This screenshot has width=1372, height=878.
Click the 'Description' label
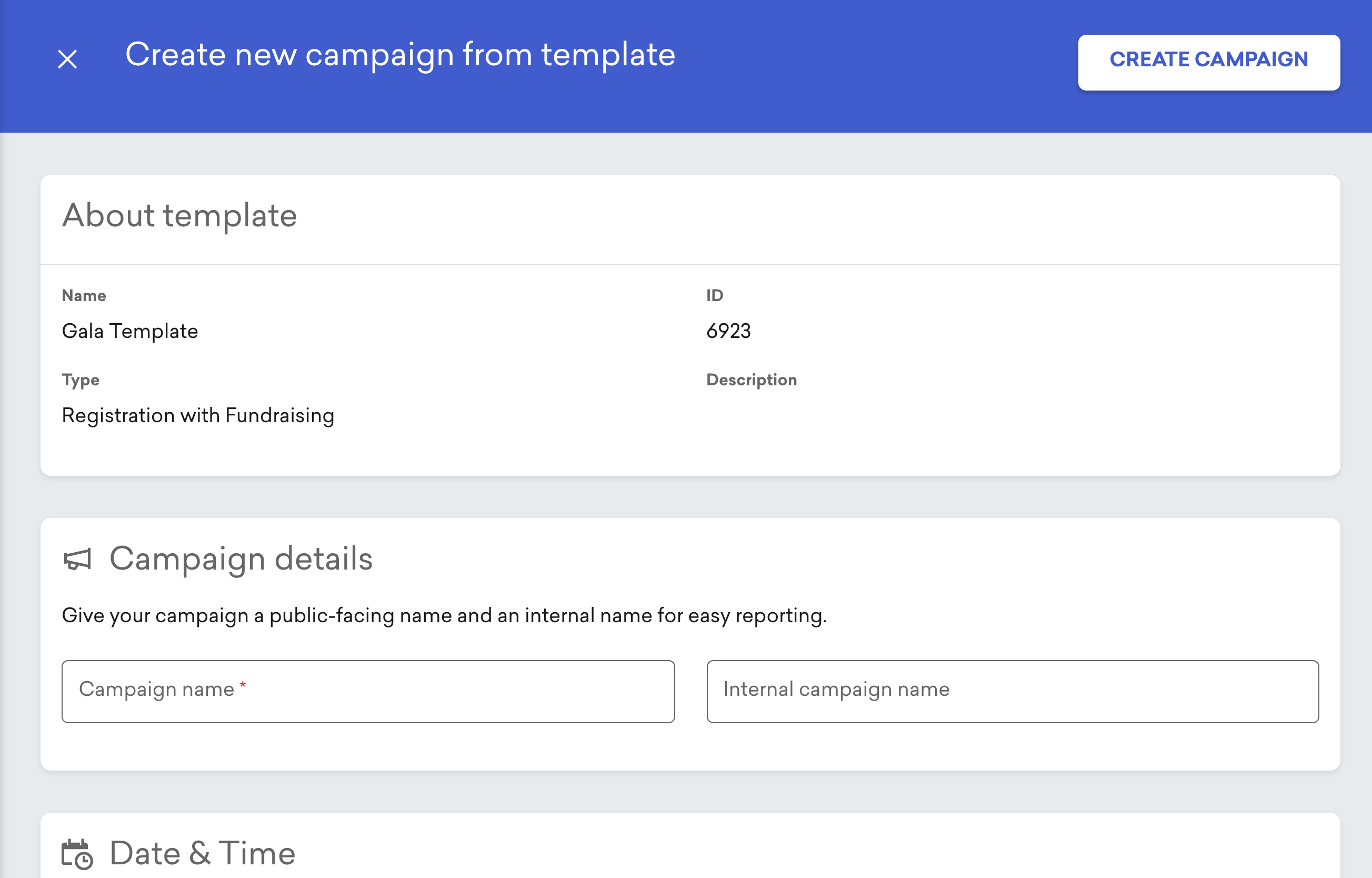[752, 380]
